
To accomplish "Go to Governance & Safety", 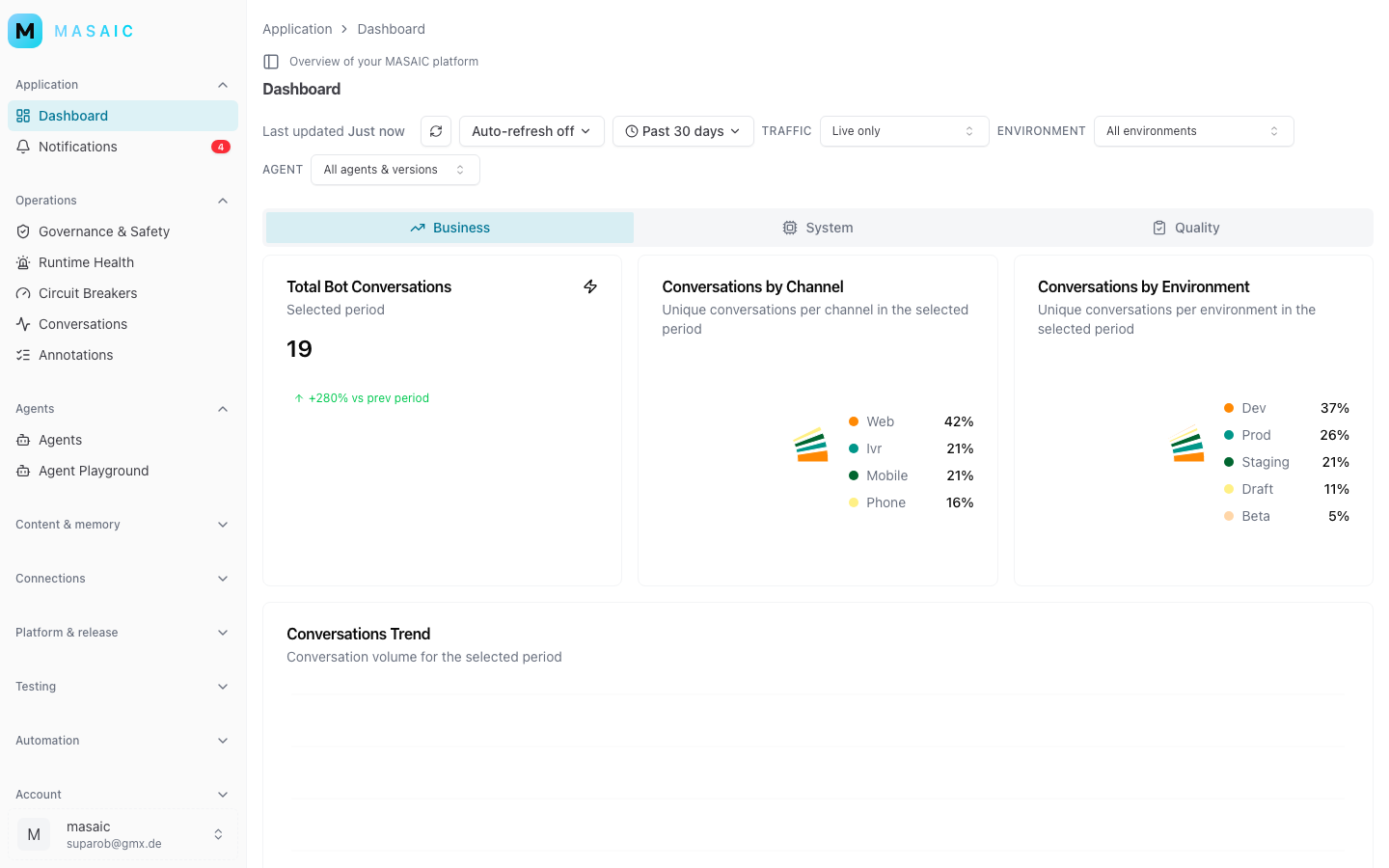I will point(123,231).
